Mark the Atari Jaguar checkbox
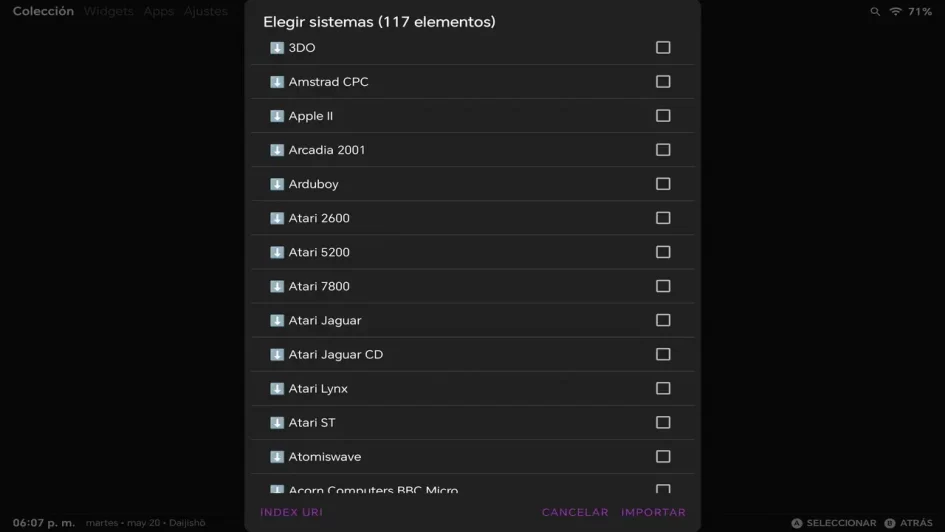The width and height of the screenshot is (945, 532). (663, 321)
